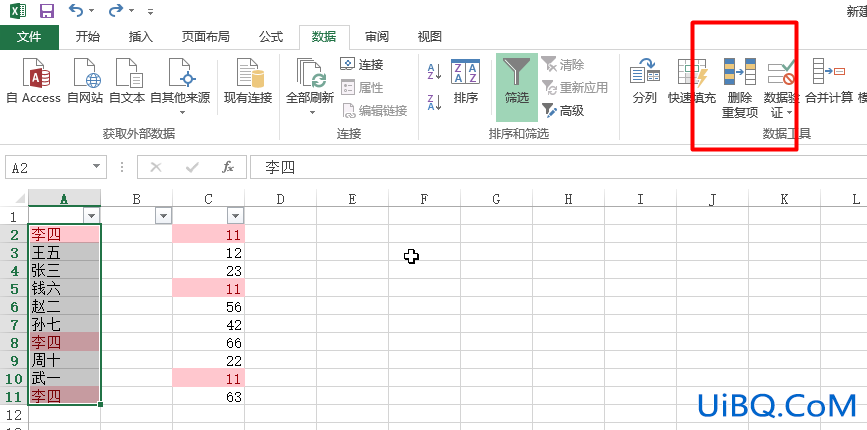
Task: Open filter dropdown in column A header
Action: pos(92,216)
